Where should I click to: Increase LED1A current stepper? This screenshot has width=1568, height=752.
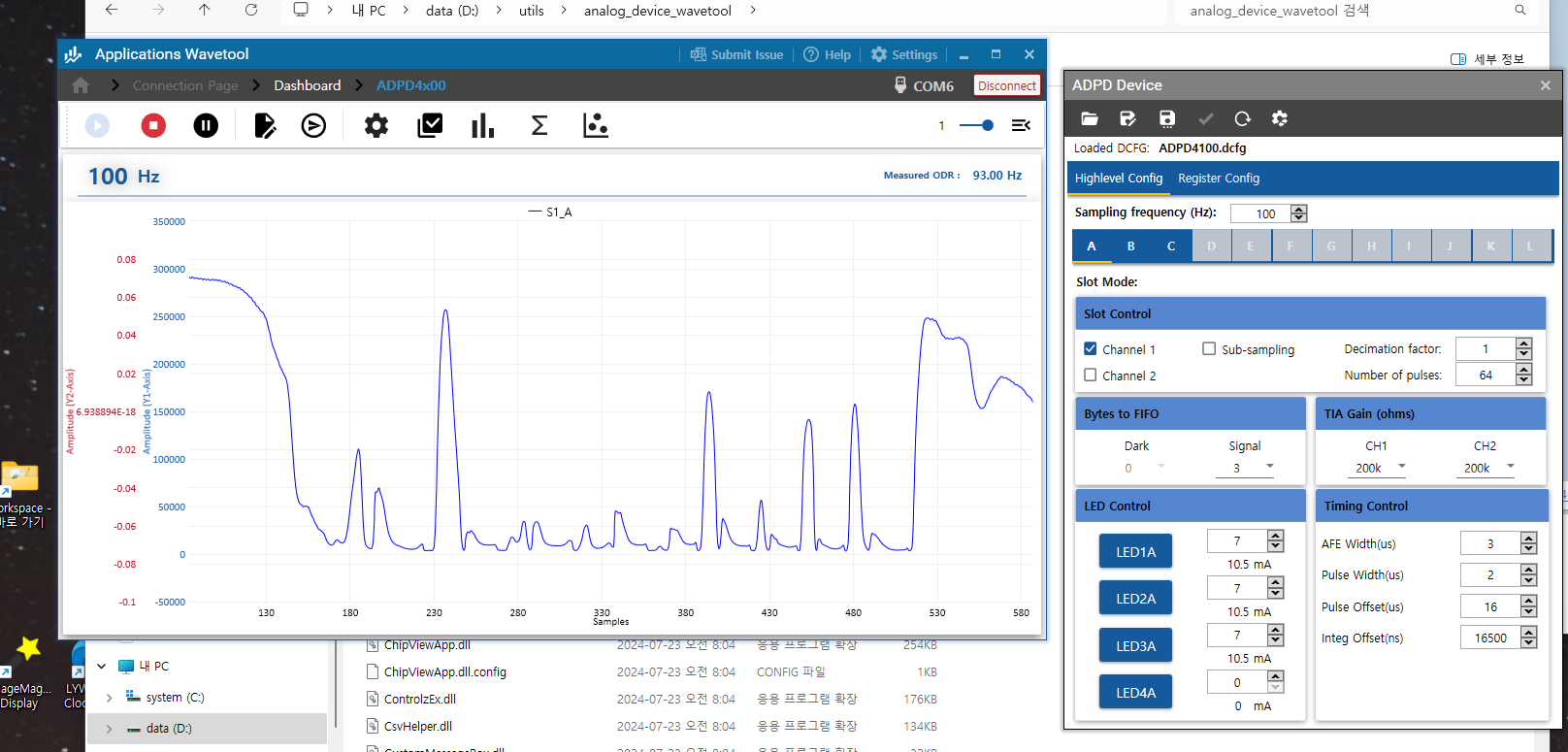1276,536
